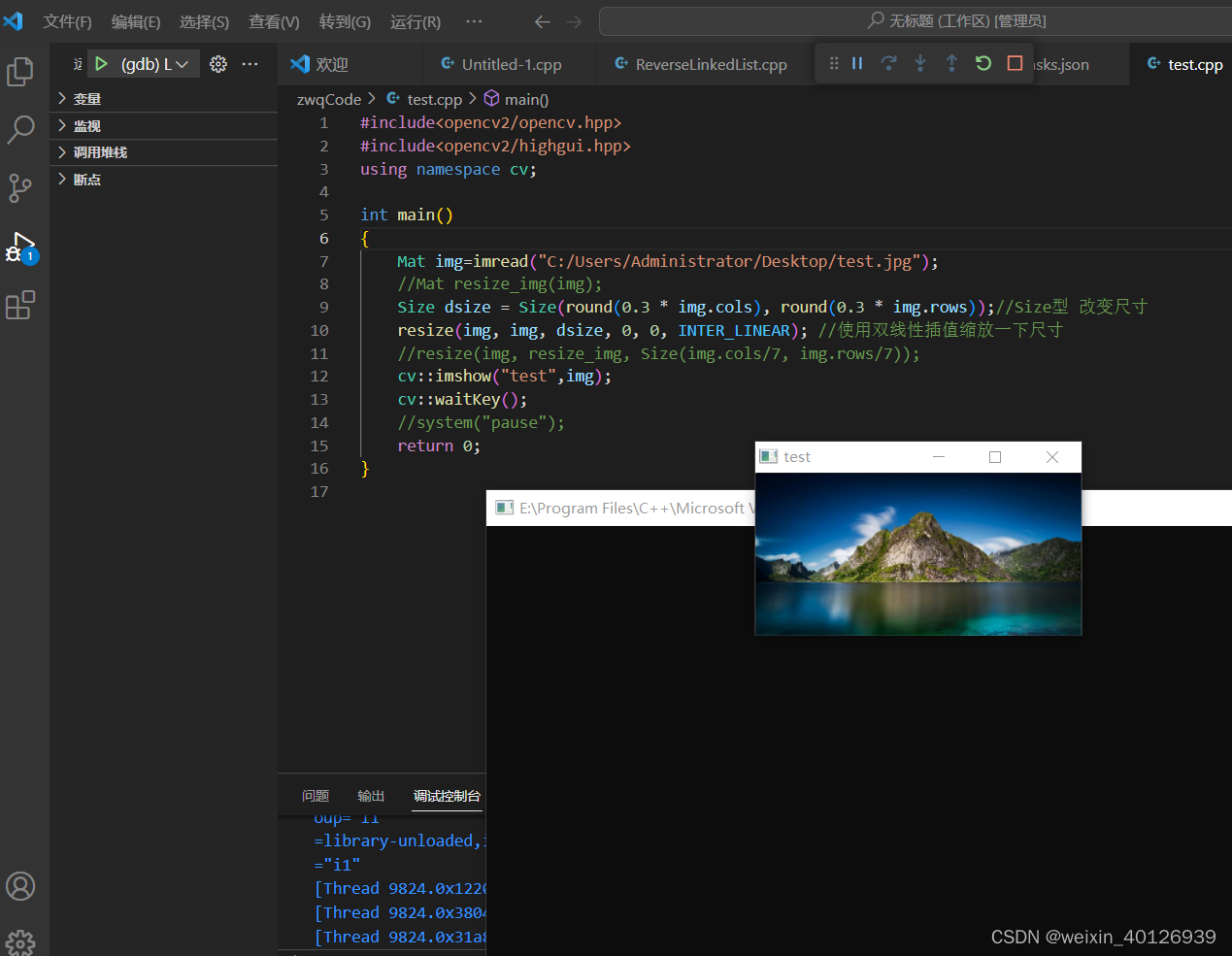This screenshot has height=956, width=1232.
Task: Open the debug sidebar more actions menu
Action: [250, 64]
